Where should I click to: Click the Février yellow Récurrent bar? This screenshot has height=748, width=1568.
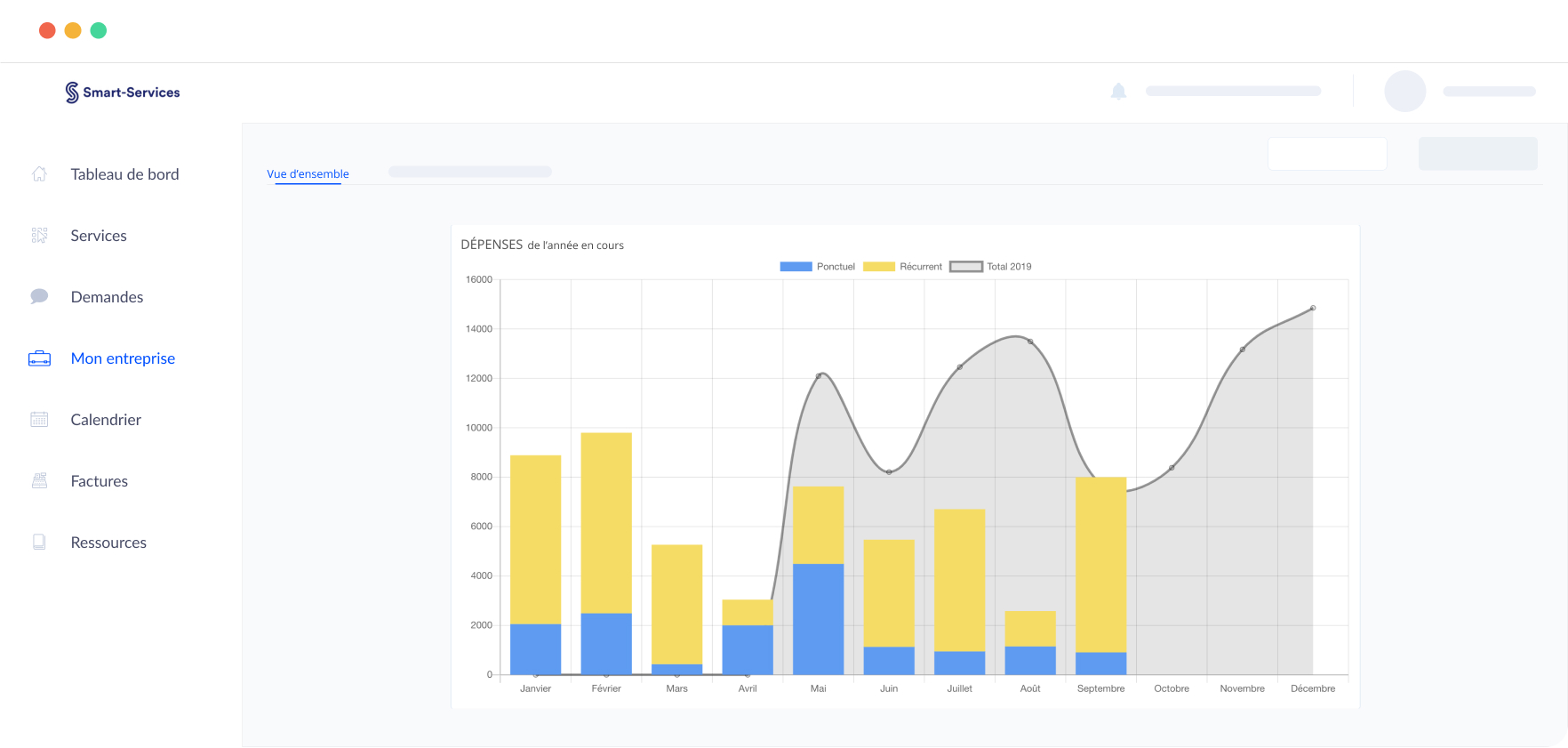coord(606,523)
